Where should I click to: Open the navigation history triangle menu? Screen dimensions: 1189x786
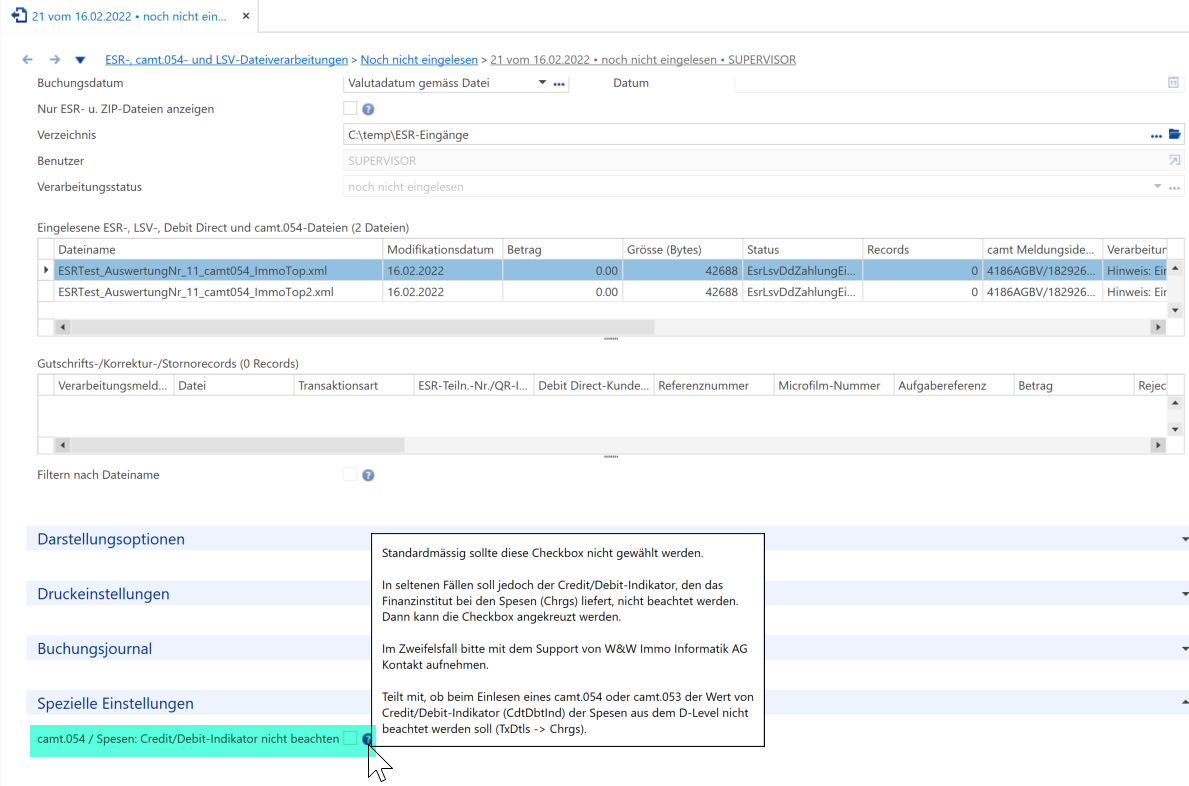(x=80, y=60)
